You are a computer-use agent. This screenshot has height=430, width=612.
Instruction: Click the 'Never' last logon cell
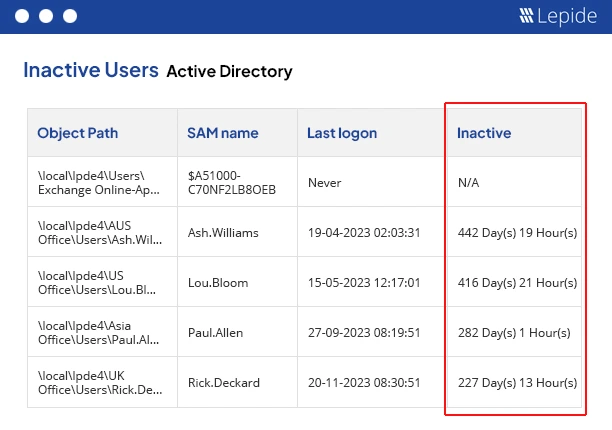[325, 183]
